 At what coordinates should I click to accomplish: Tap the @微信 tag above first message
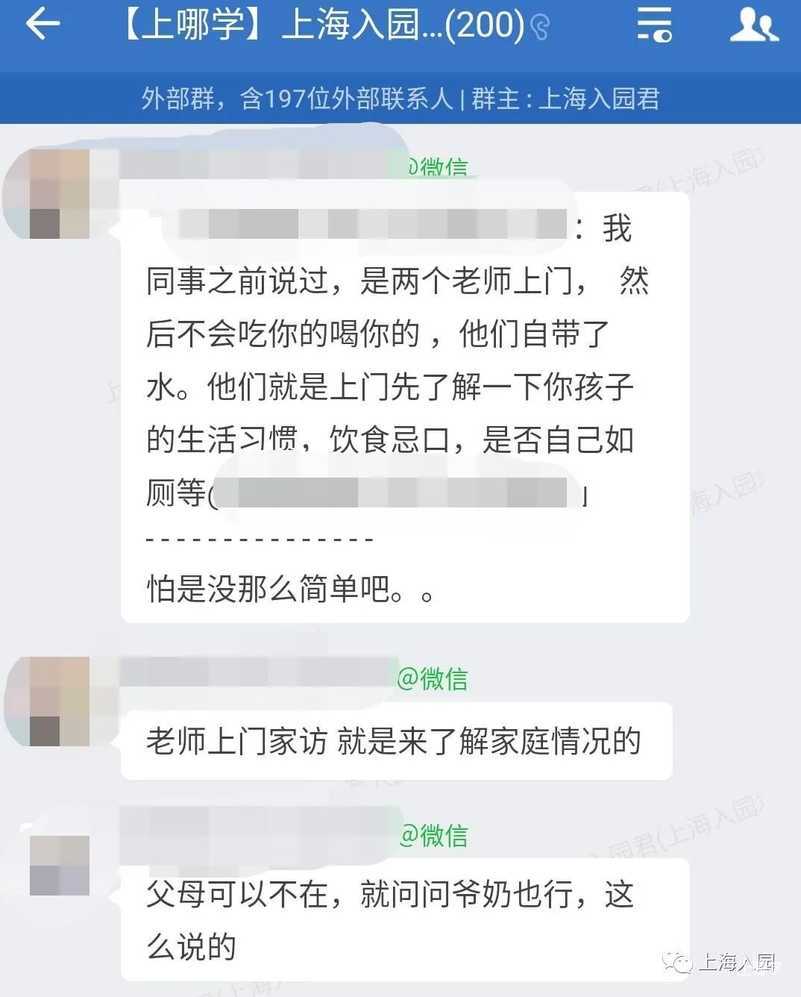(437, 167)
